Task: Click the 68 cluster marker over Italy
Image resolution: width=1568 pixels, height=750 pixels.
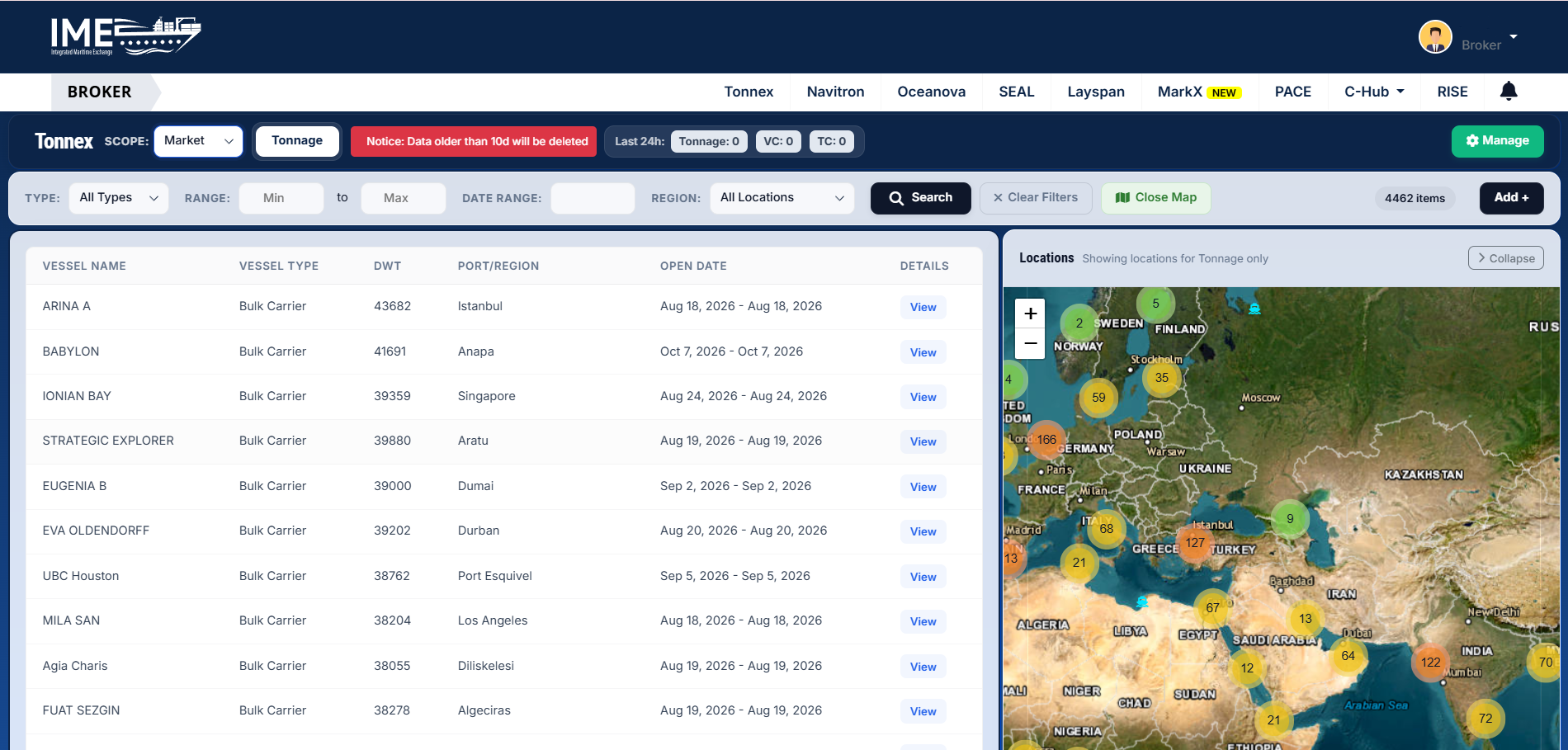Action: coord(1107,529)
